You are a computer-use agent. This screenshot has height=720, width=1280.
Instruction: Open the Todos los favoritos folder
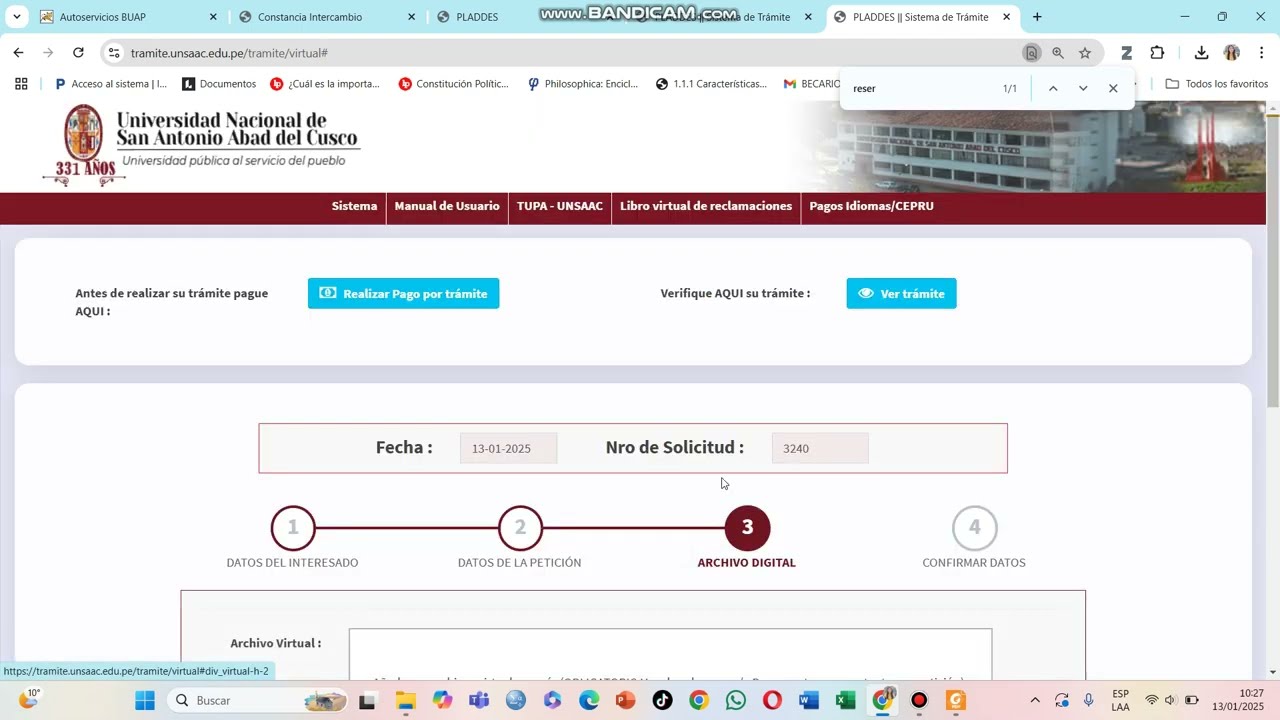[x=1217, y=84]
